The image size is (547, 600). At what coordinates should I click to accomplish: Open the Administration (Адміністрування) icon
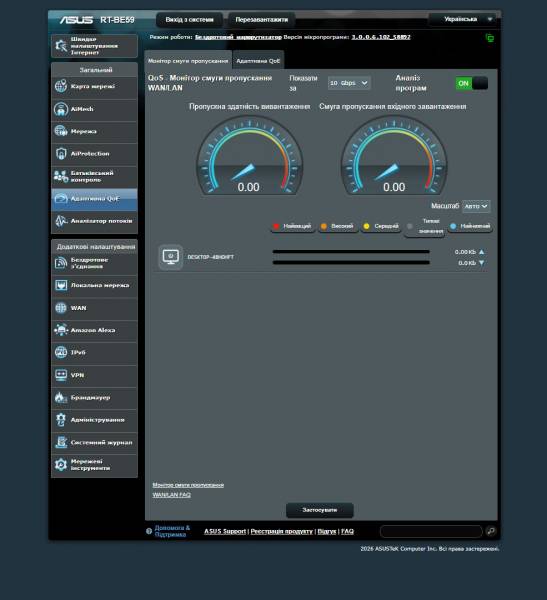point(61,420)
